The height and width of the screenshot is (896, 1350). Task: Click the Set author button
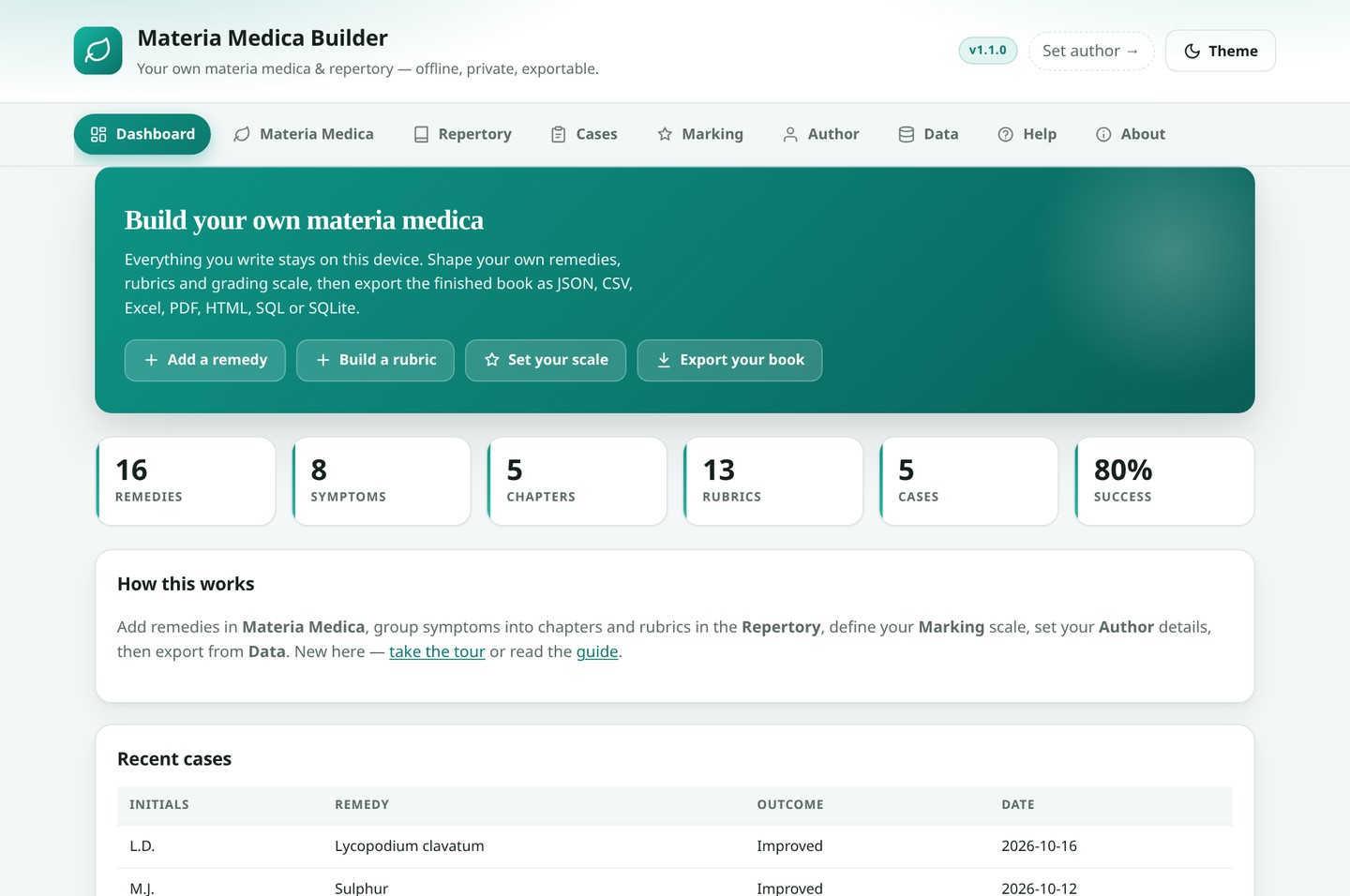coord(1091,51)
